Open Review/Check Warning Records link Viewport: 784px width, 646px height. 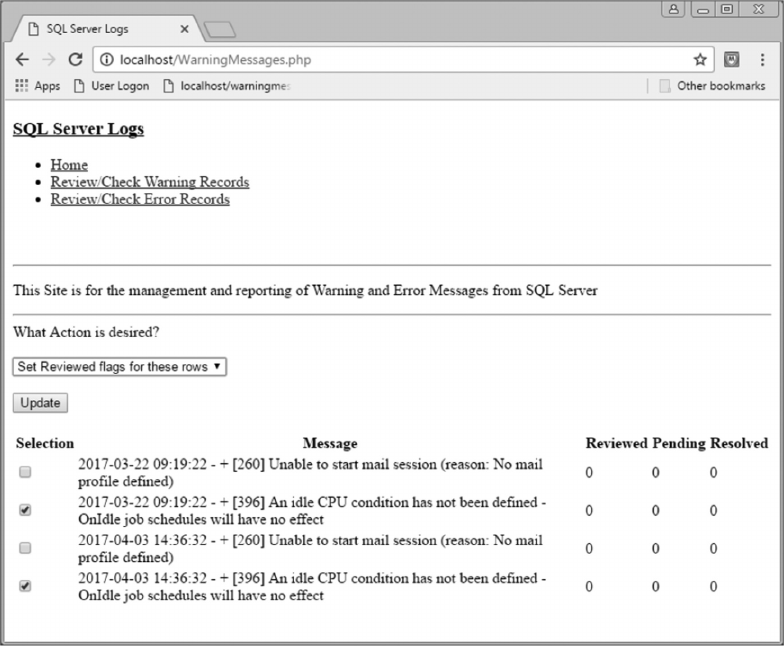[150, 182]
